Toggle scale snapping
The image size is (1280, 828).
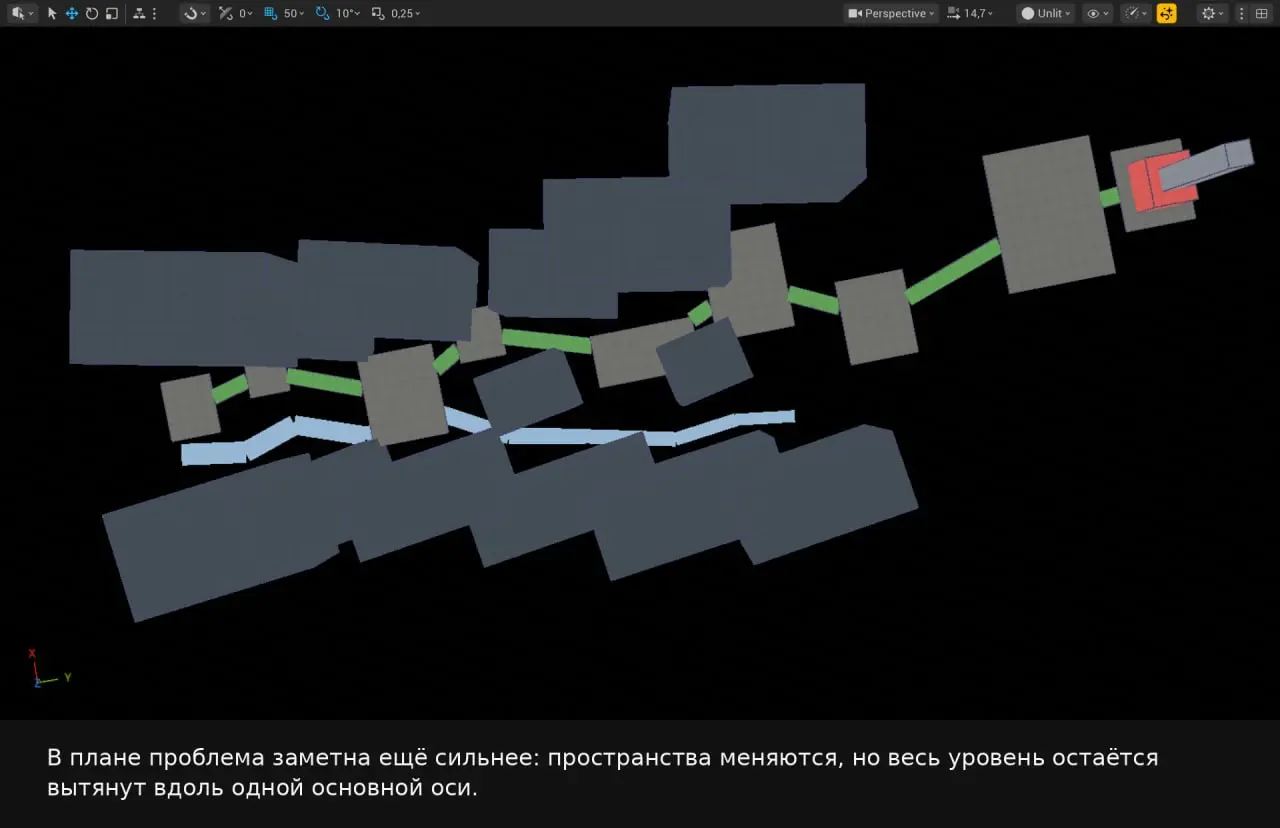(378, 13)
